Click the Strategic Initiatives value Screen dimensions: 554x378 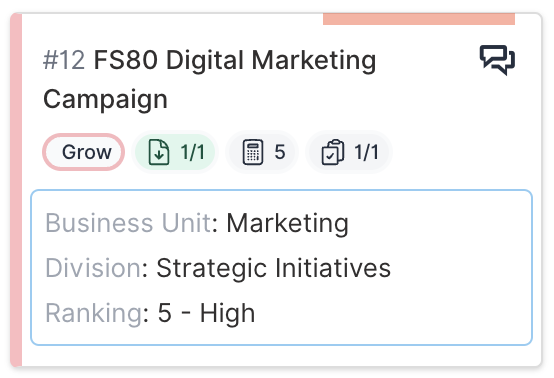click(x=273, y=268)
